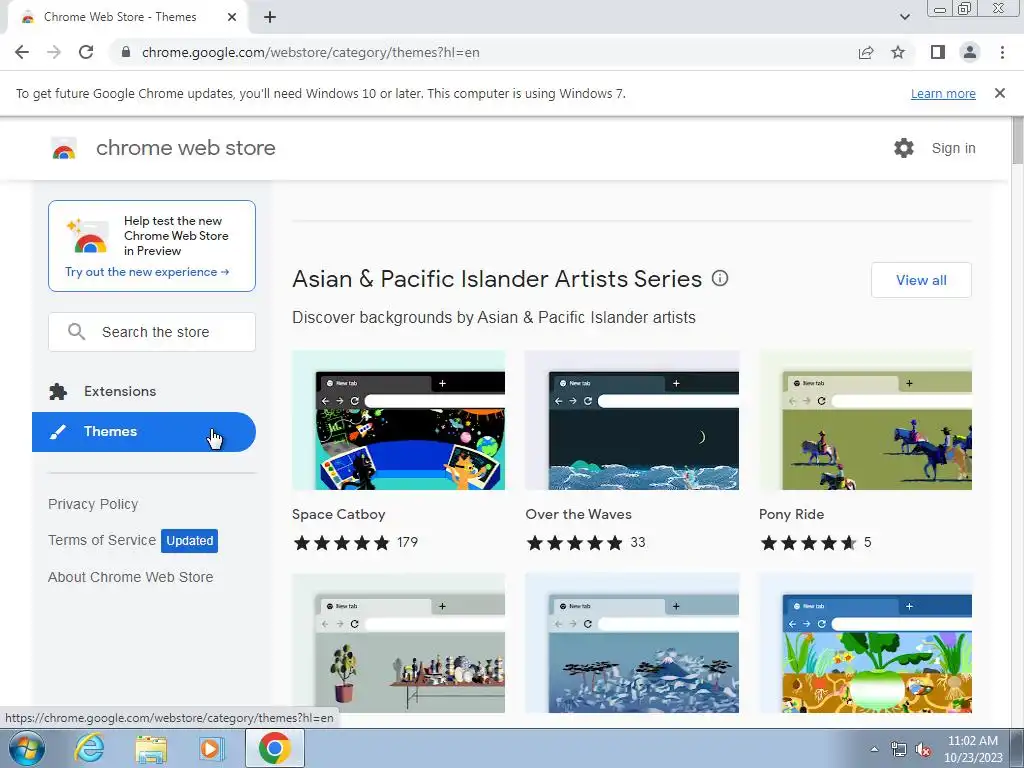This screenshot has width=1024, height=768.
Task: Share this page using the share icon
Action: tap(866, 52)
